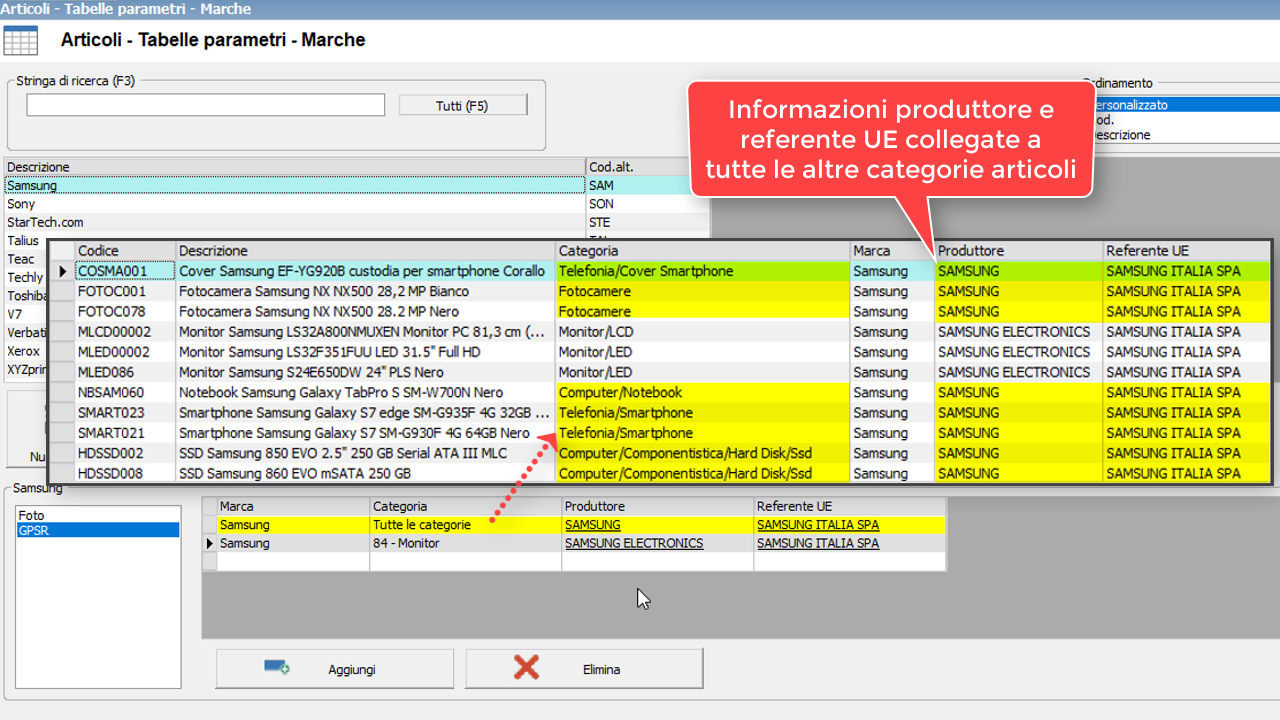Select GPSR in the Samsung list
1280x720 pixels.
click(98, 530)
